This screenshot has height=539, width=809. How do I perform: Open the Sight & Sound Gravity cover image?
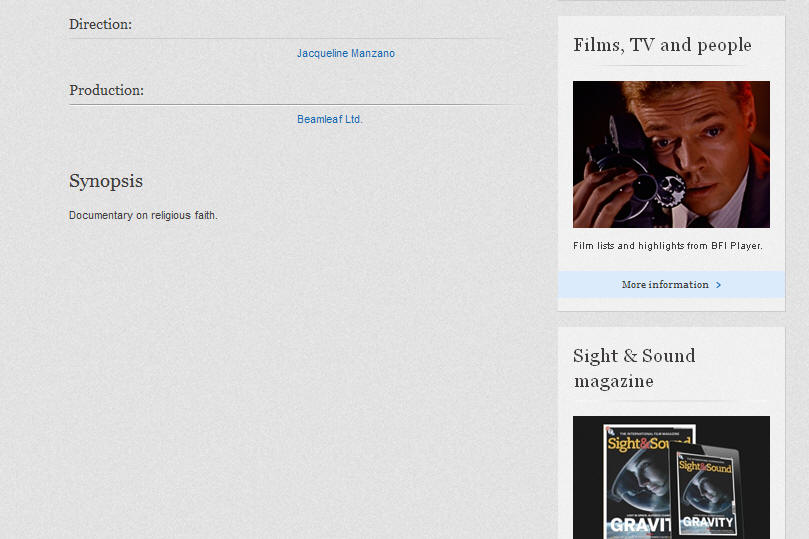671,478
